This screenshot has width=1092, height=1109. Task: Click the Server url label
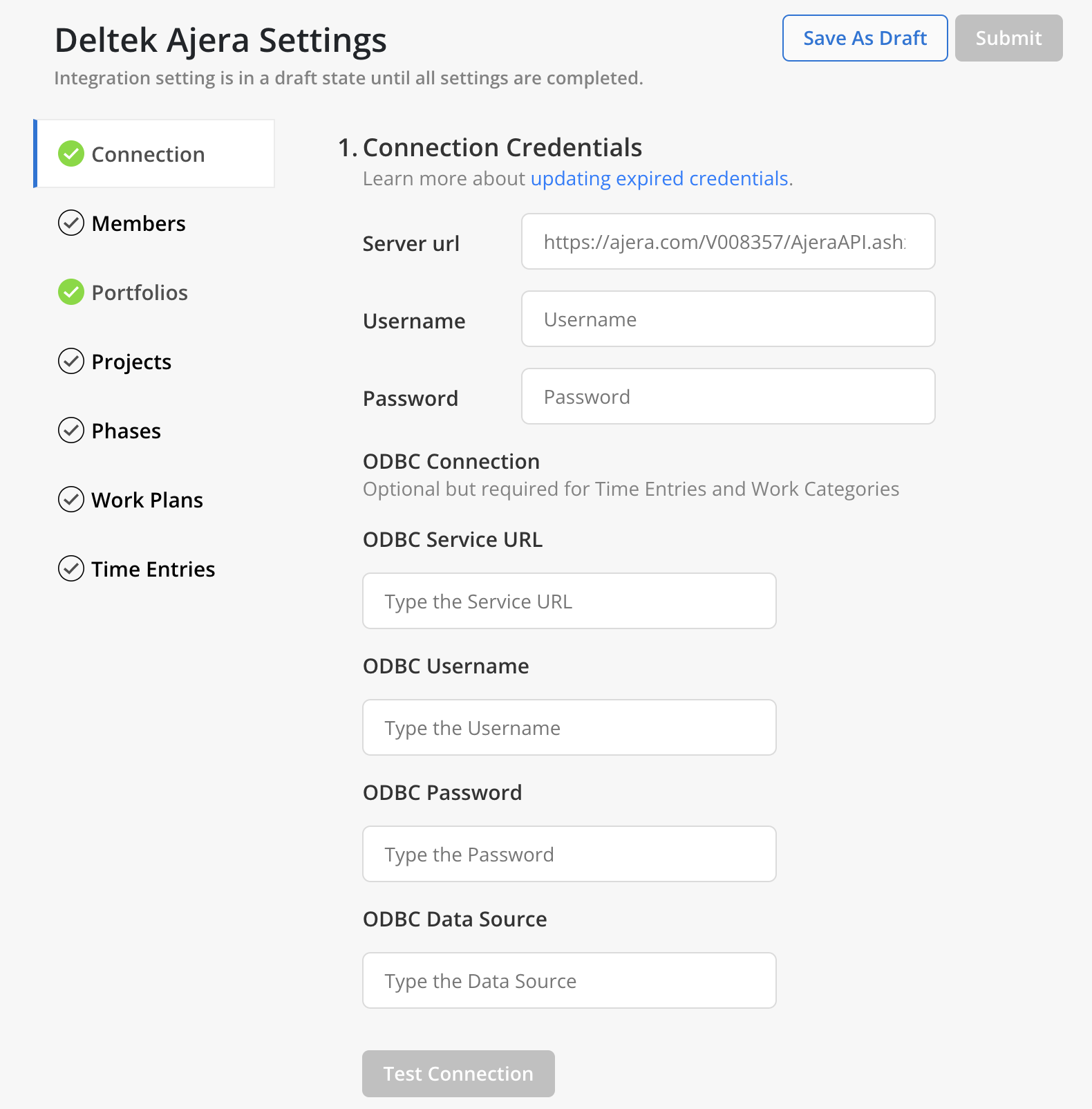(411, 243)
